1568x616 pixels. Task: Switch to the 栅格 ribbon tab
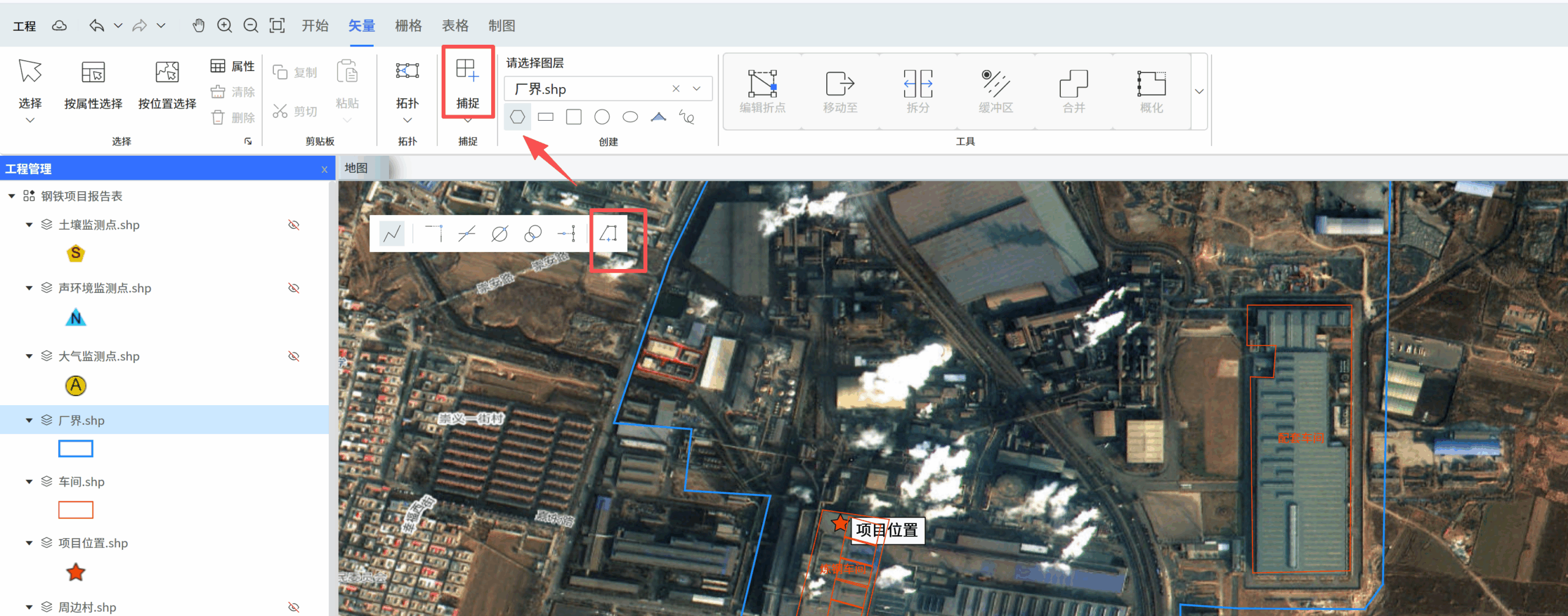[x=408, y=26]
